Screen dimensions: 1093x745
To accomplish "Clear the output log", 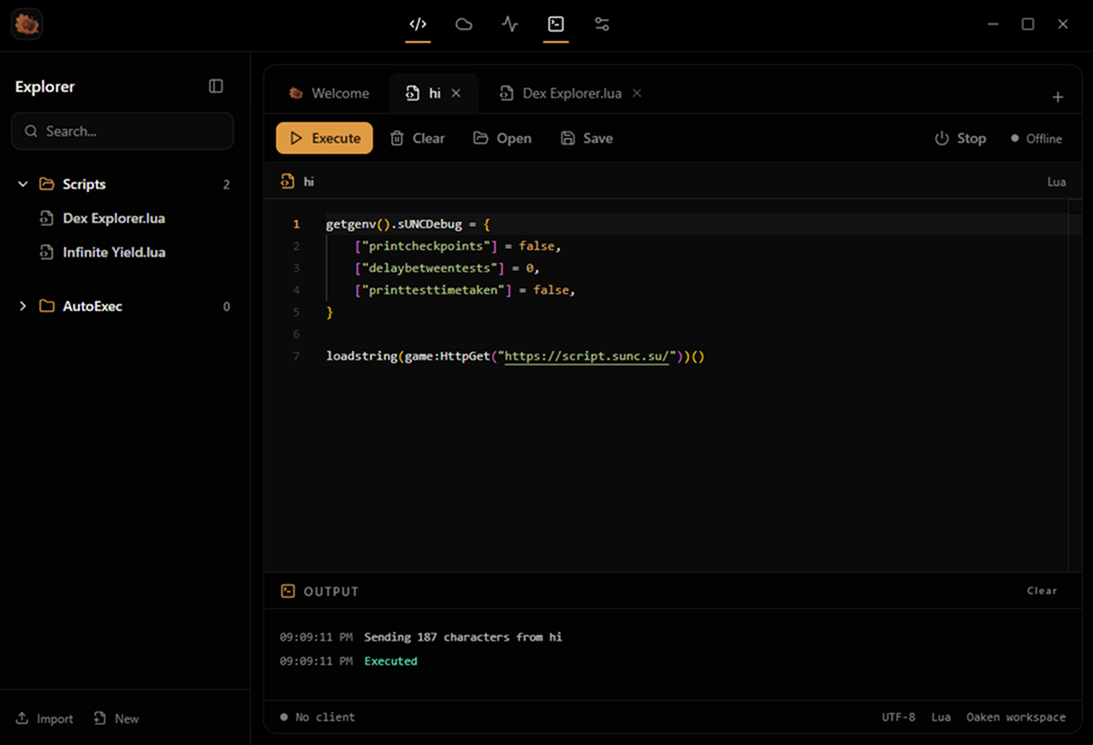I will pos(1041,590).
